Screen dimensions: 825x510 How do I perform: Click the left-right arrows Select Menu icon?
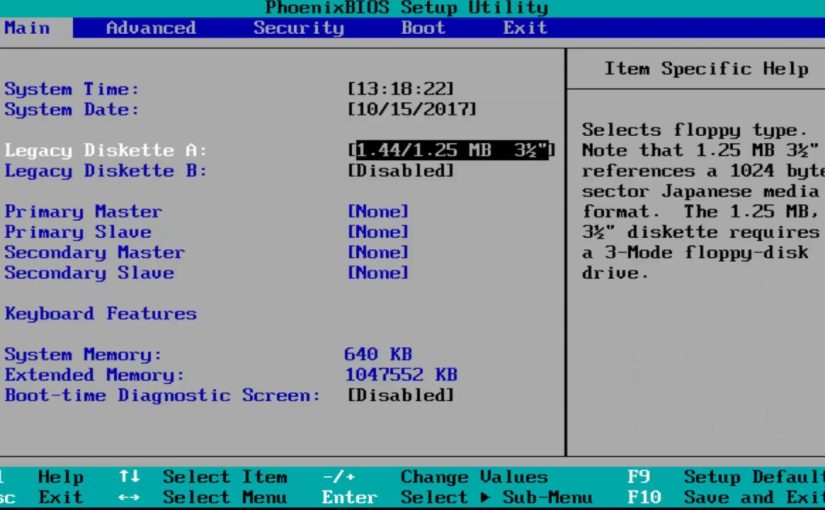click(x=129, y=497)
